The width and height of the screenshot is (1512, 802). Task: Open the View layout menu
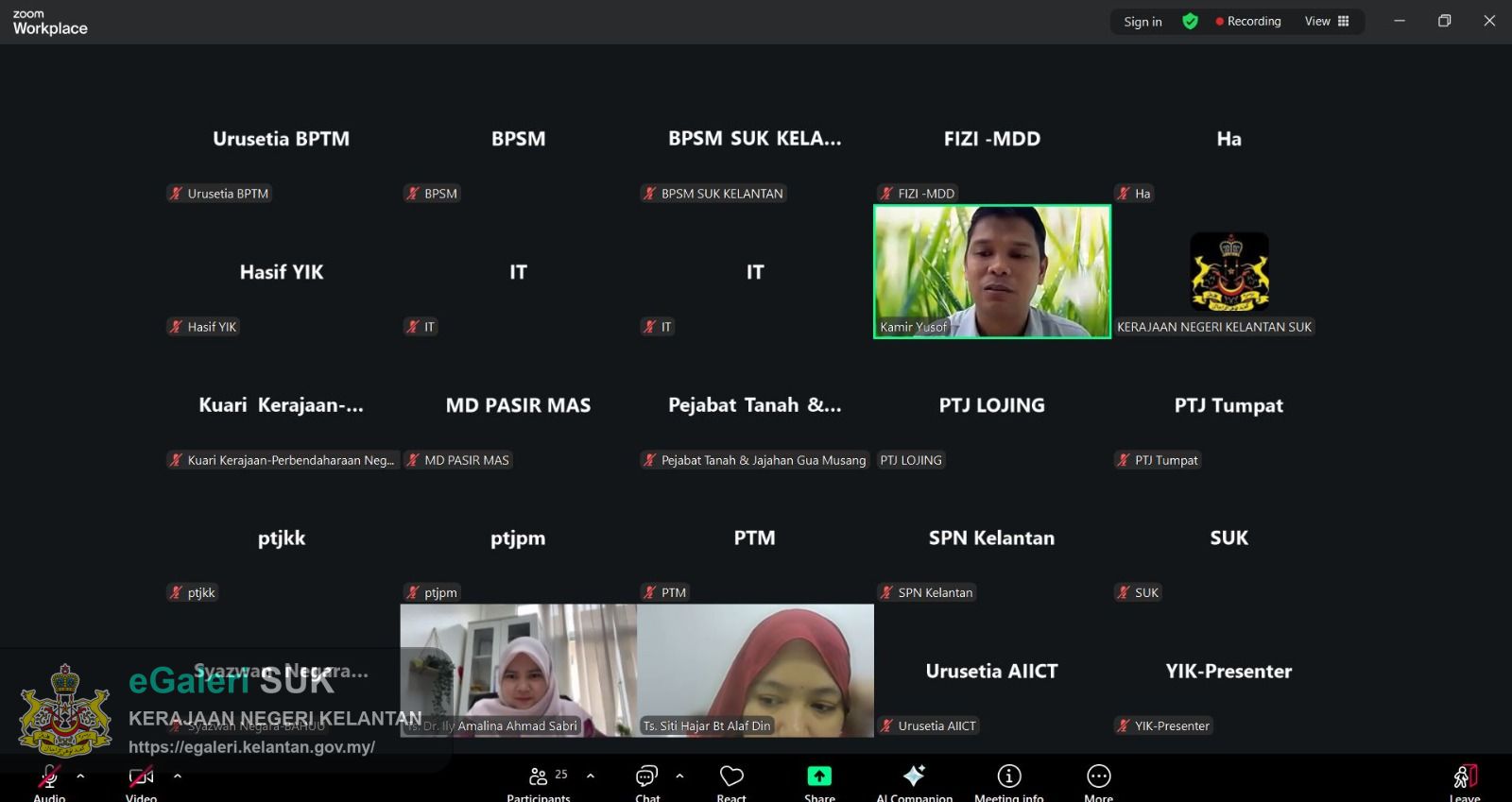click(1327, 21)
